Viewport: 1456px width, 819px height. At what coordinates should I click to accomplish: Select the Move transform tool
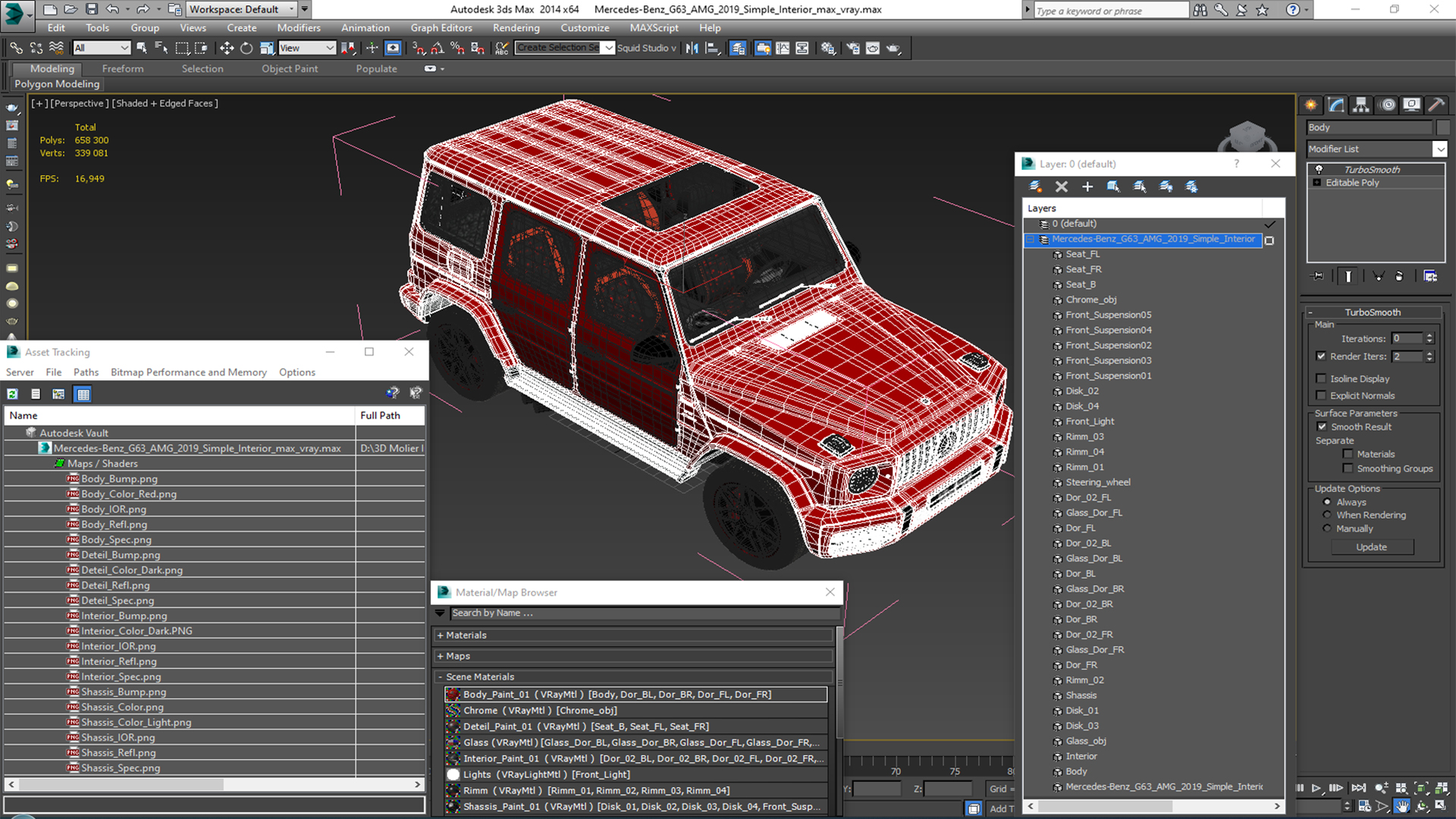[x=226, y=48]
